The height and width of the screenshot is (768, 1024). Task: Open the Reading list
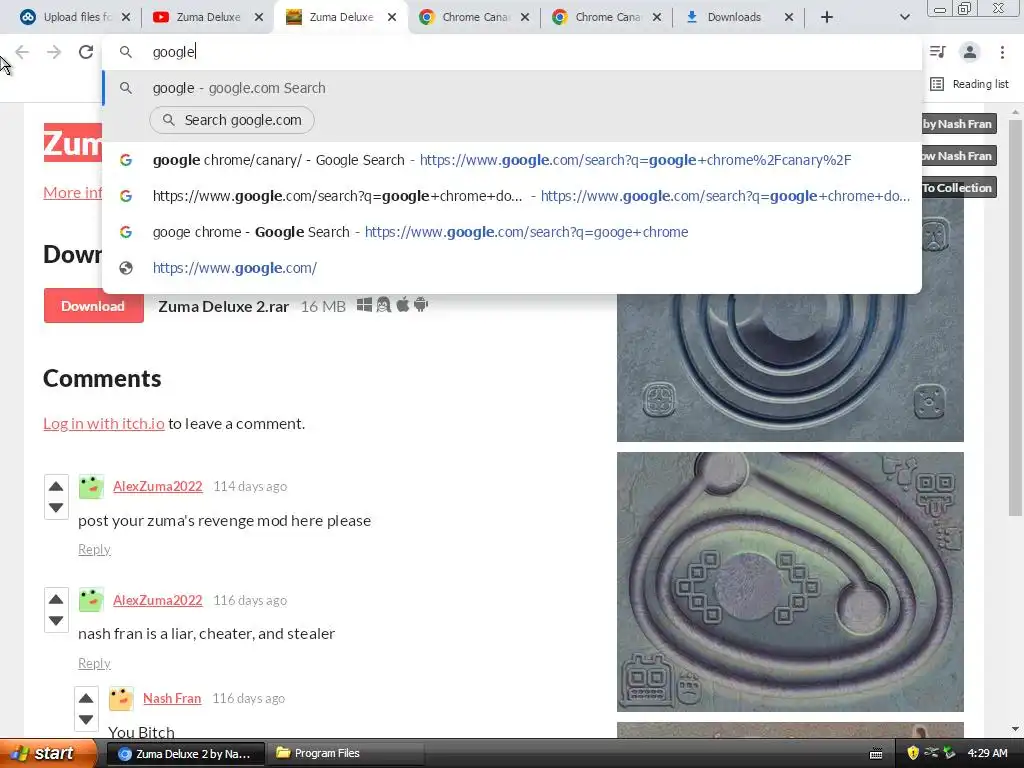[x=970, y=84]
